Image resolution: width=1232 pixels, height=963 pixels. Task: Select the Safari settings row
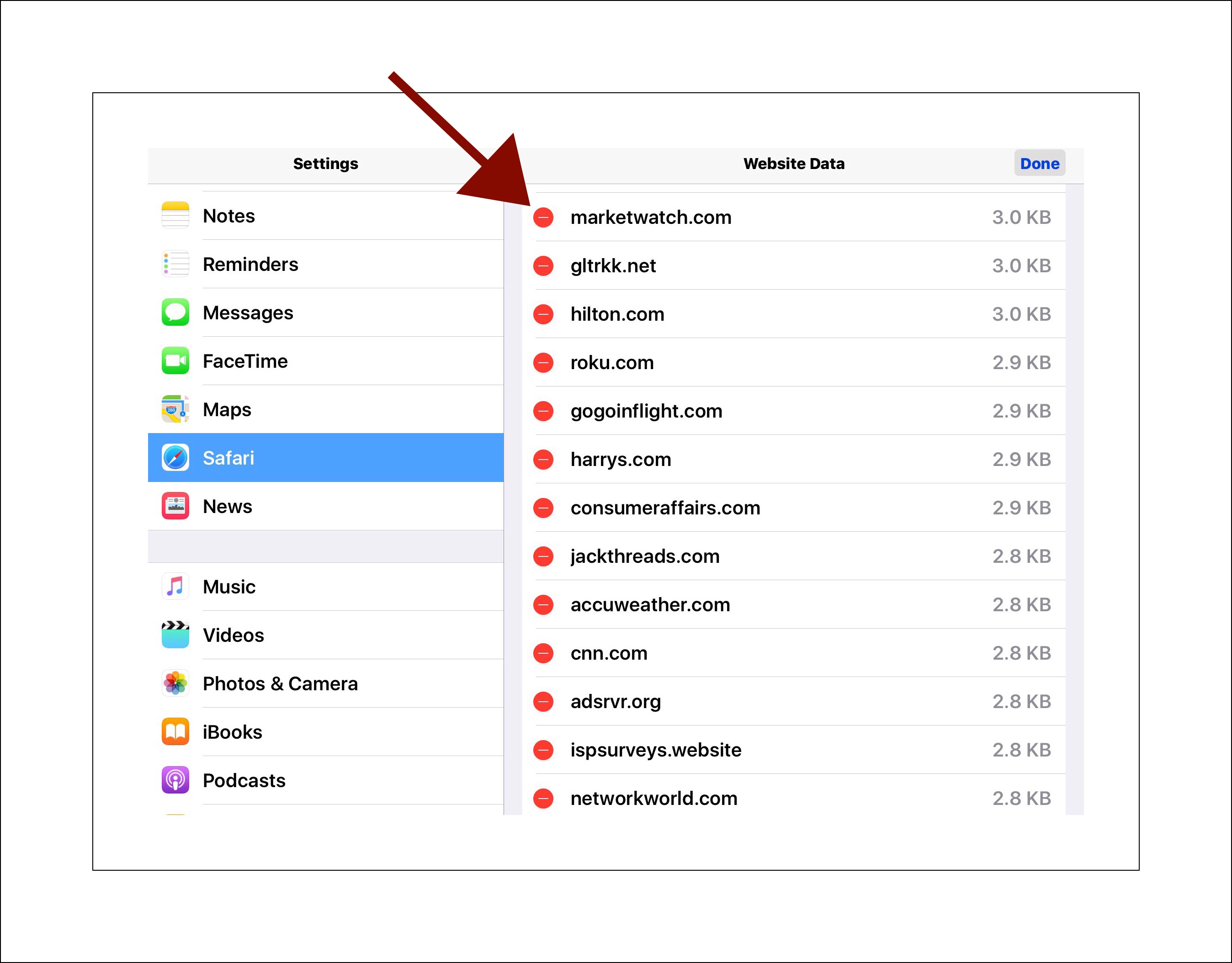[x=325, y=458]
